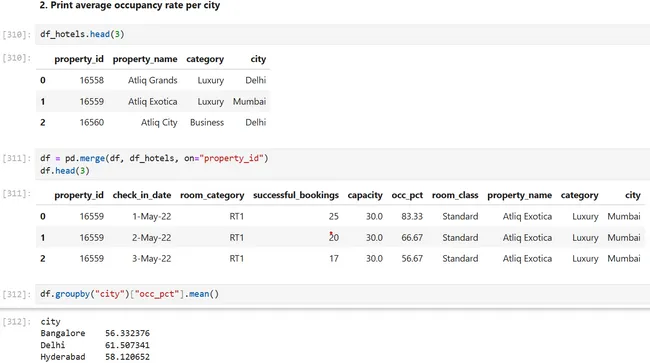Viewport: 650px width, 363px height.
Task: Click successful bookings value 25
Action: 334,216
